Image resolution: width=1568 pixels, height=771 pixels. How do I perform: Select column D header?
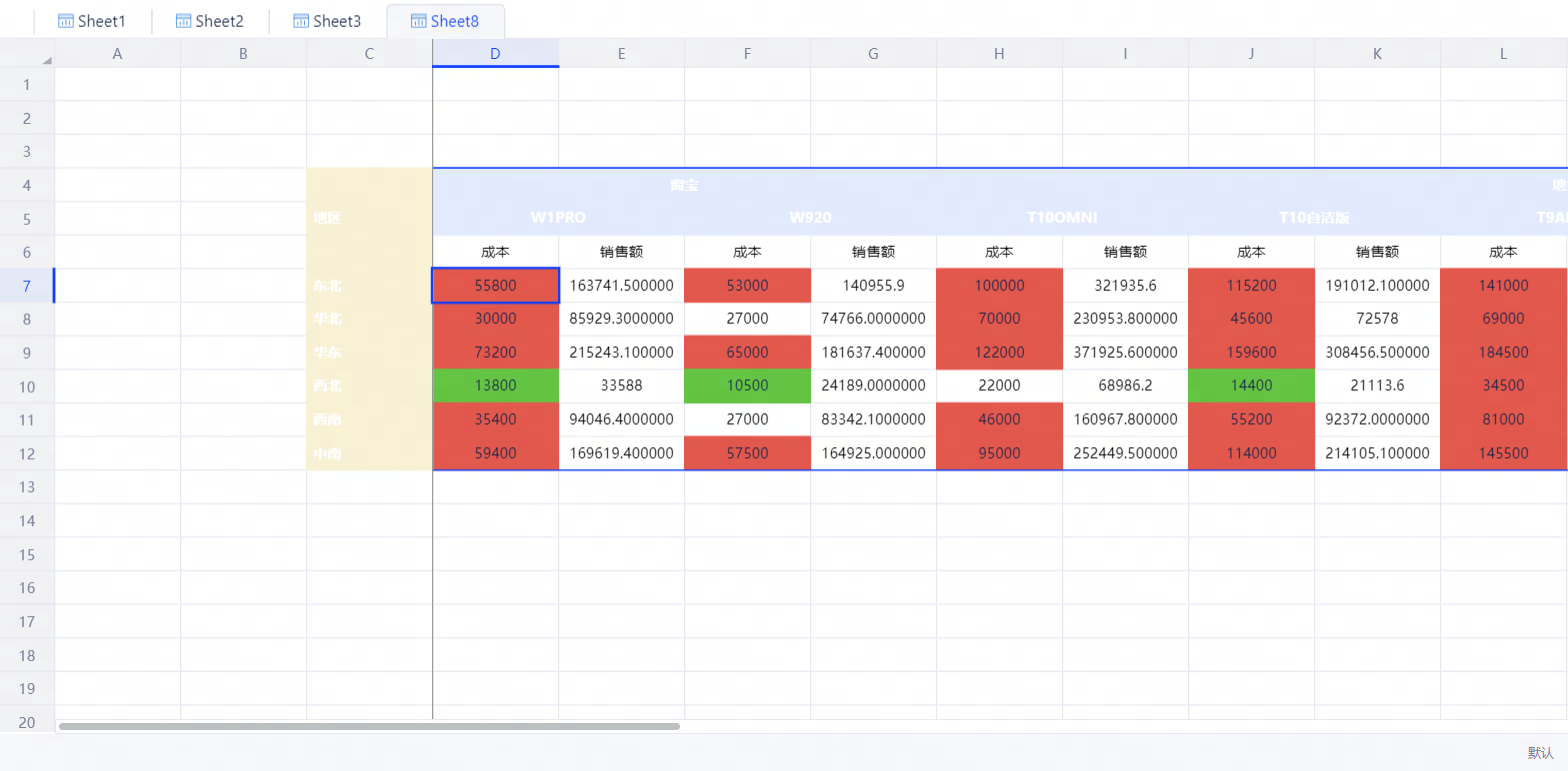tap(495, 54)
